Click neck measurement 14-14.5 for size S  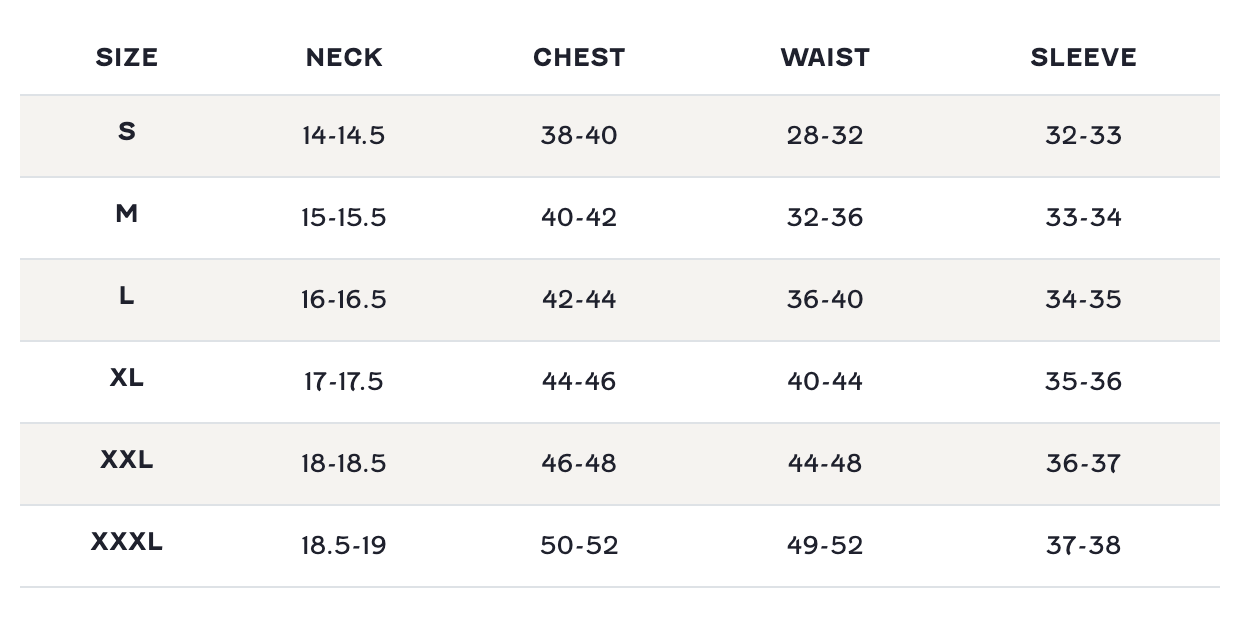[x=343, y=136]
